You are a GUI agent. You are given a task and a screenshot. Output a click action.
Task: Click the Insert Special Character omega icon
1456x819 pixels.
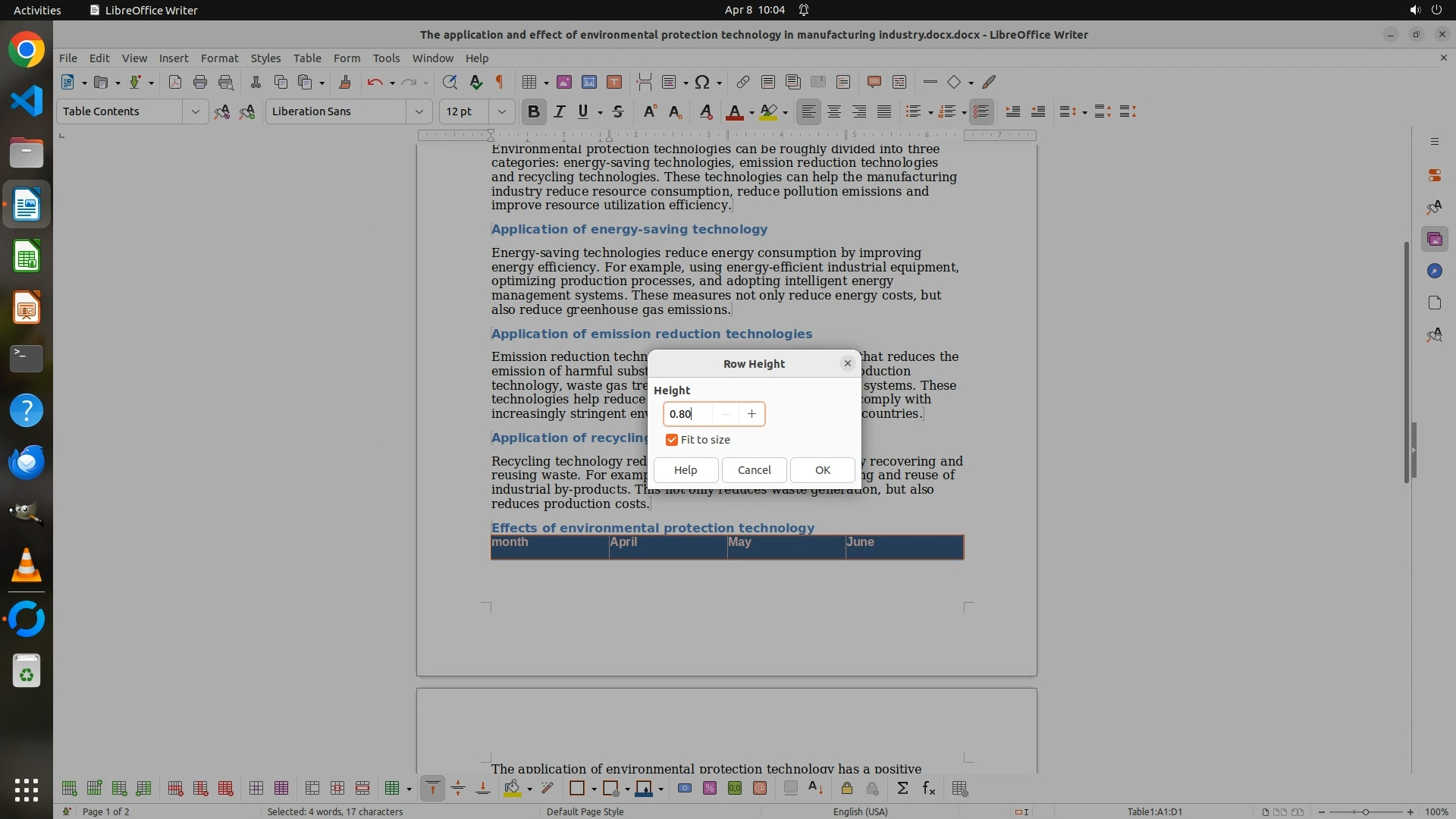(x=702, y=82)
